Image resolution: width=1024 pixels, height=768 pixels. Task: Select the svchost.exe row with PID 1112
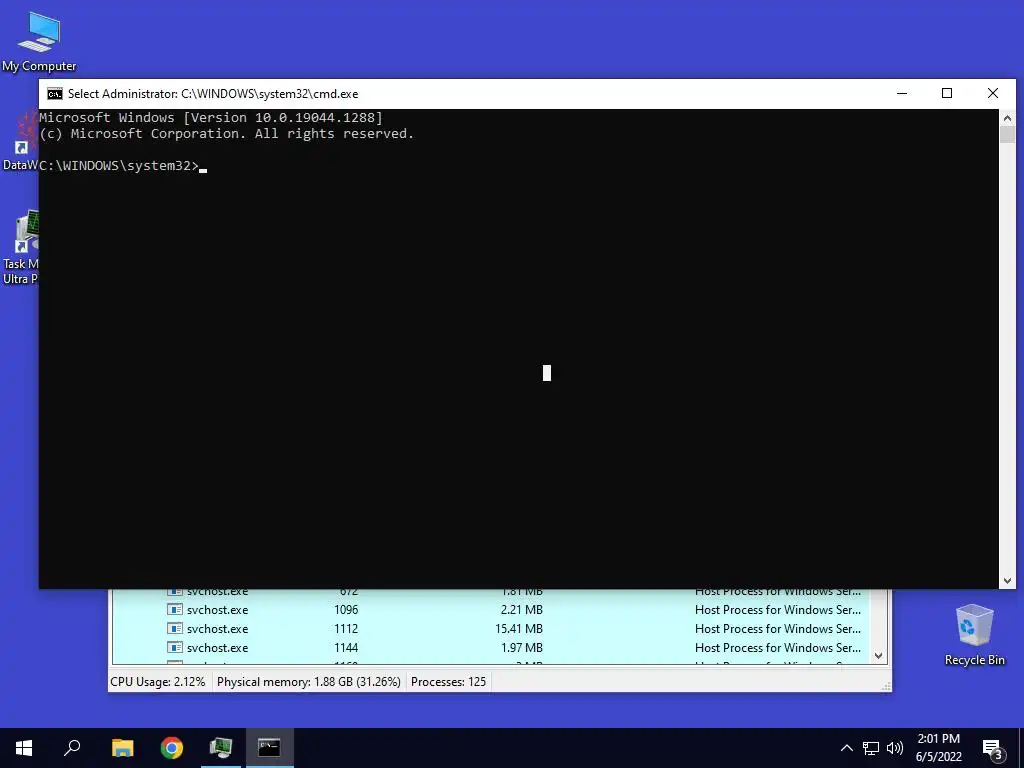pos(490,629)
